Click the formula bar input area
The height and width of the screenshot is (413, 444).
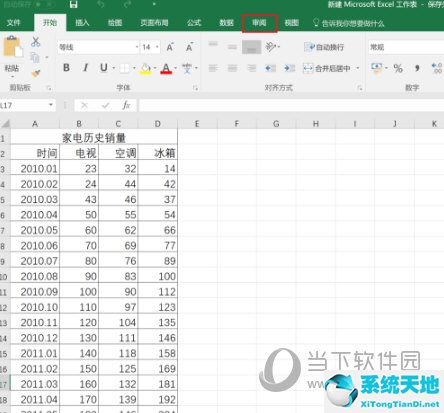coord(291,106)
